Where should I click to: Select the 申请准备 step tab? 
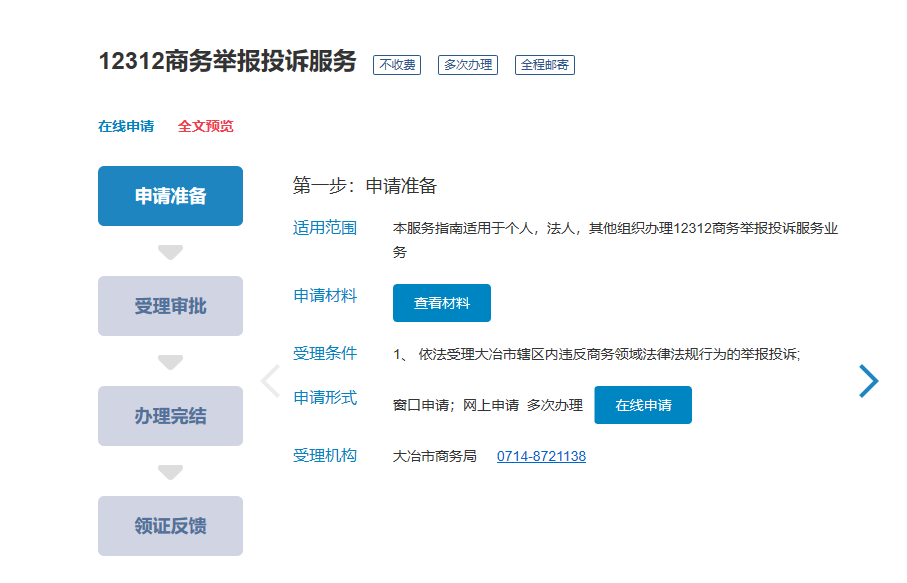click(x=170, y=196)
